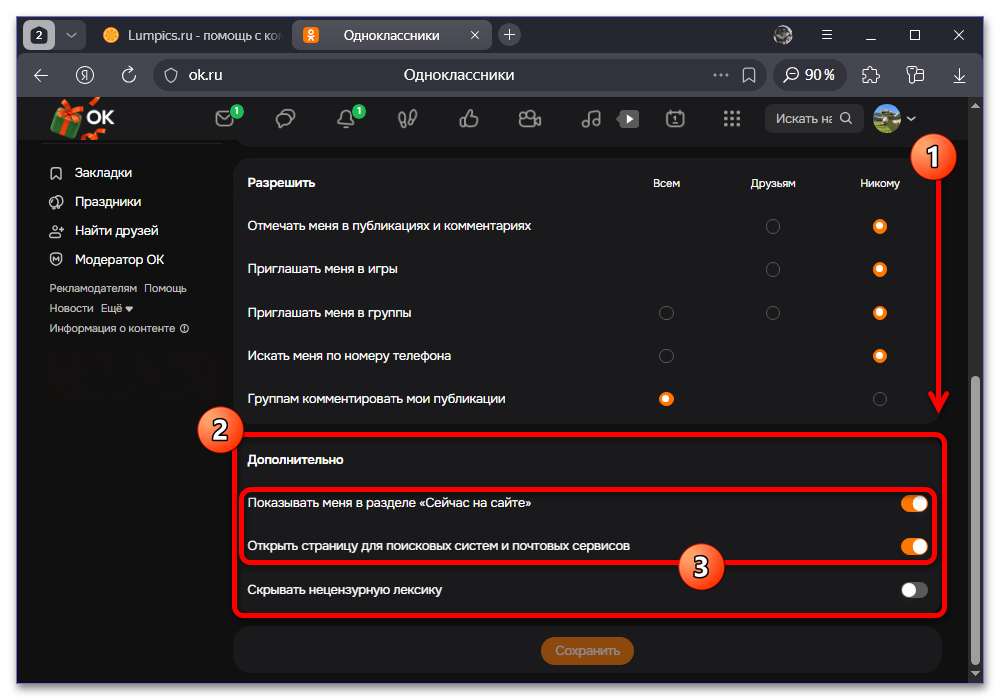
Task: Open the browser hamburger menu
Action: (x=827, y=35)
